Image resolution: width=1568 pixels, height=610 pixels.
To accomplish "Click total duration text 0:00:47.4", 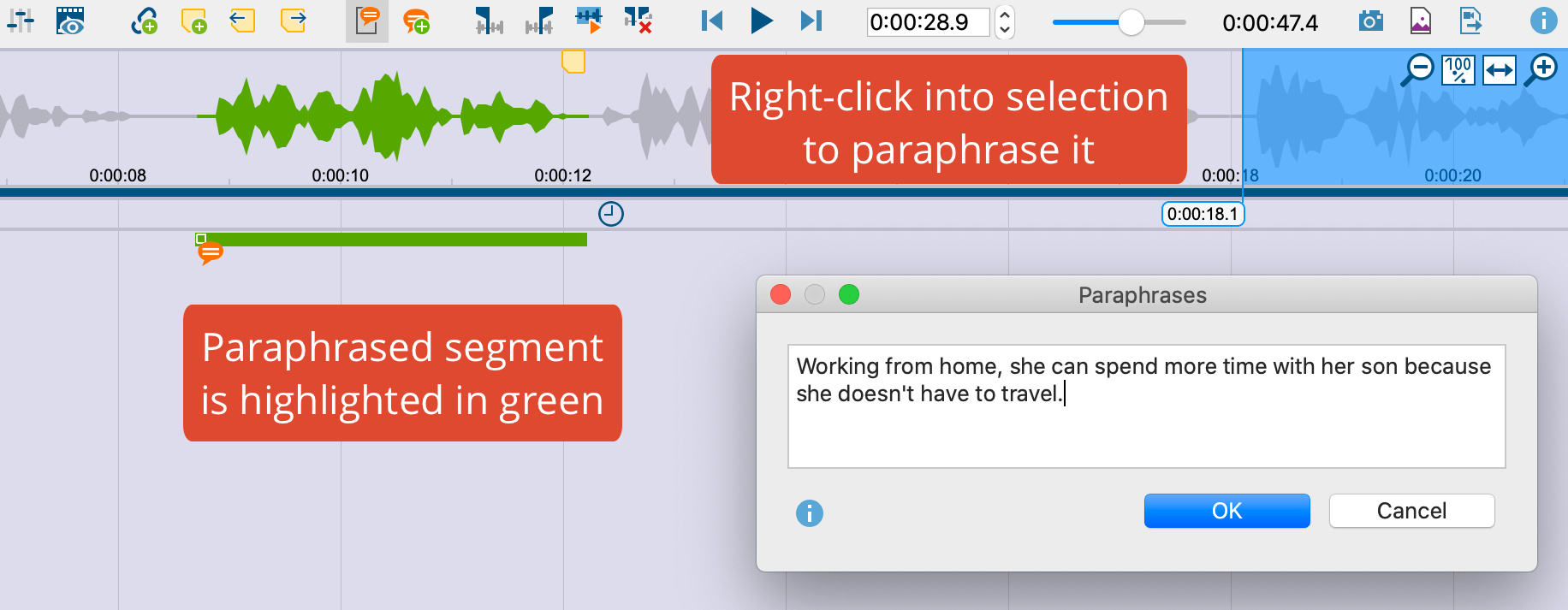I will [1270, 23].
